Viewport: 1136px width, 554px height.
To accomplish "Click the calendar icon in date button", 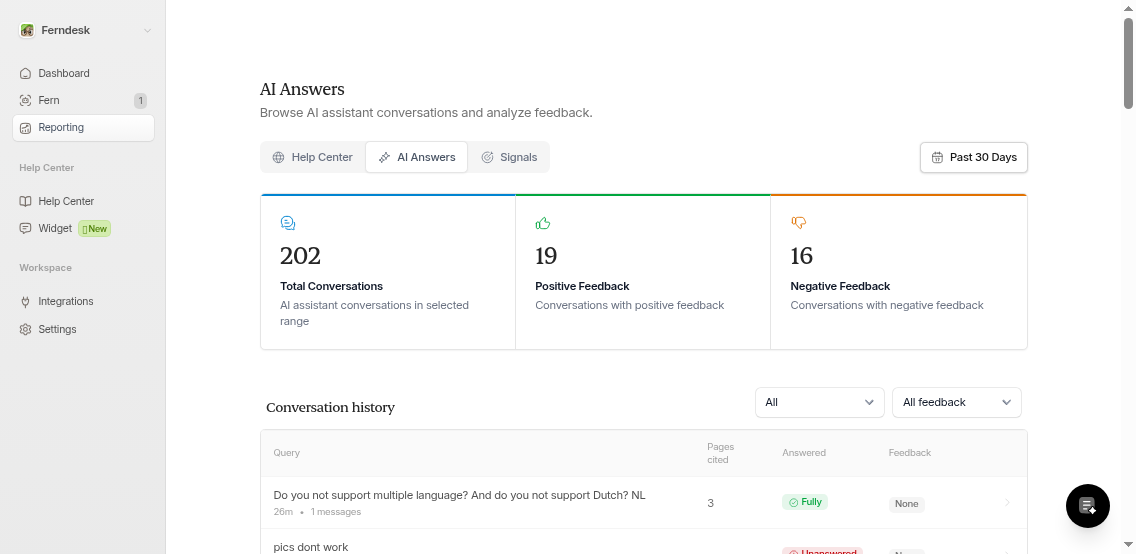I will point(937,157).
